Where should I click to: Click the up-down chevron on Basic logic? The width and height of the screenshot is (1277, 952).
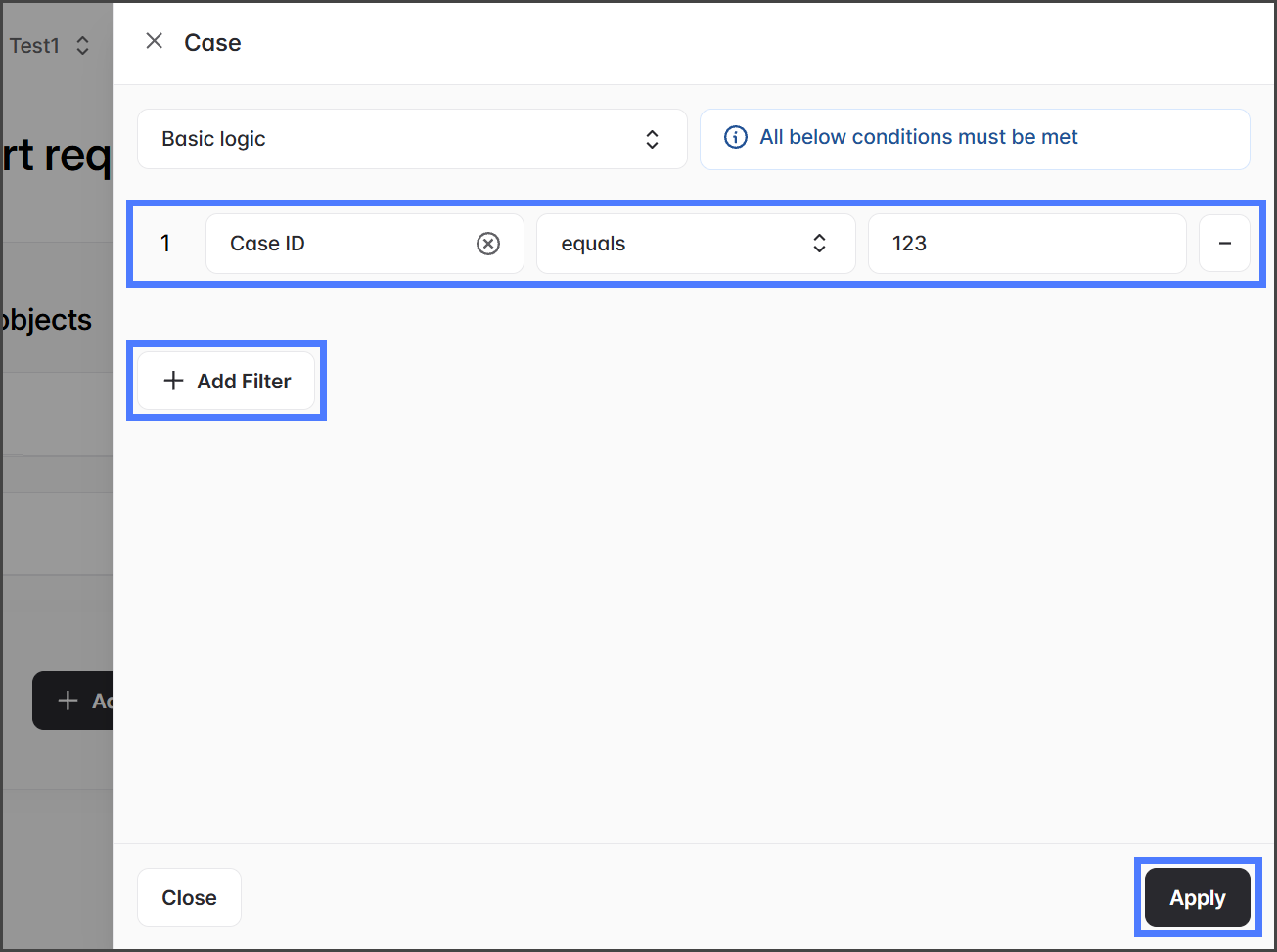pyautogui.click(x=652, y=139)
